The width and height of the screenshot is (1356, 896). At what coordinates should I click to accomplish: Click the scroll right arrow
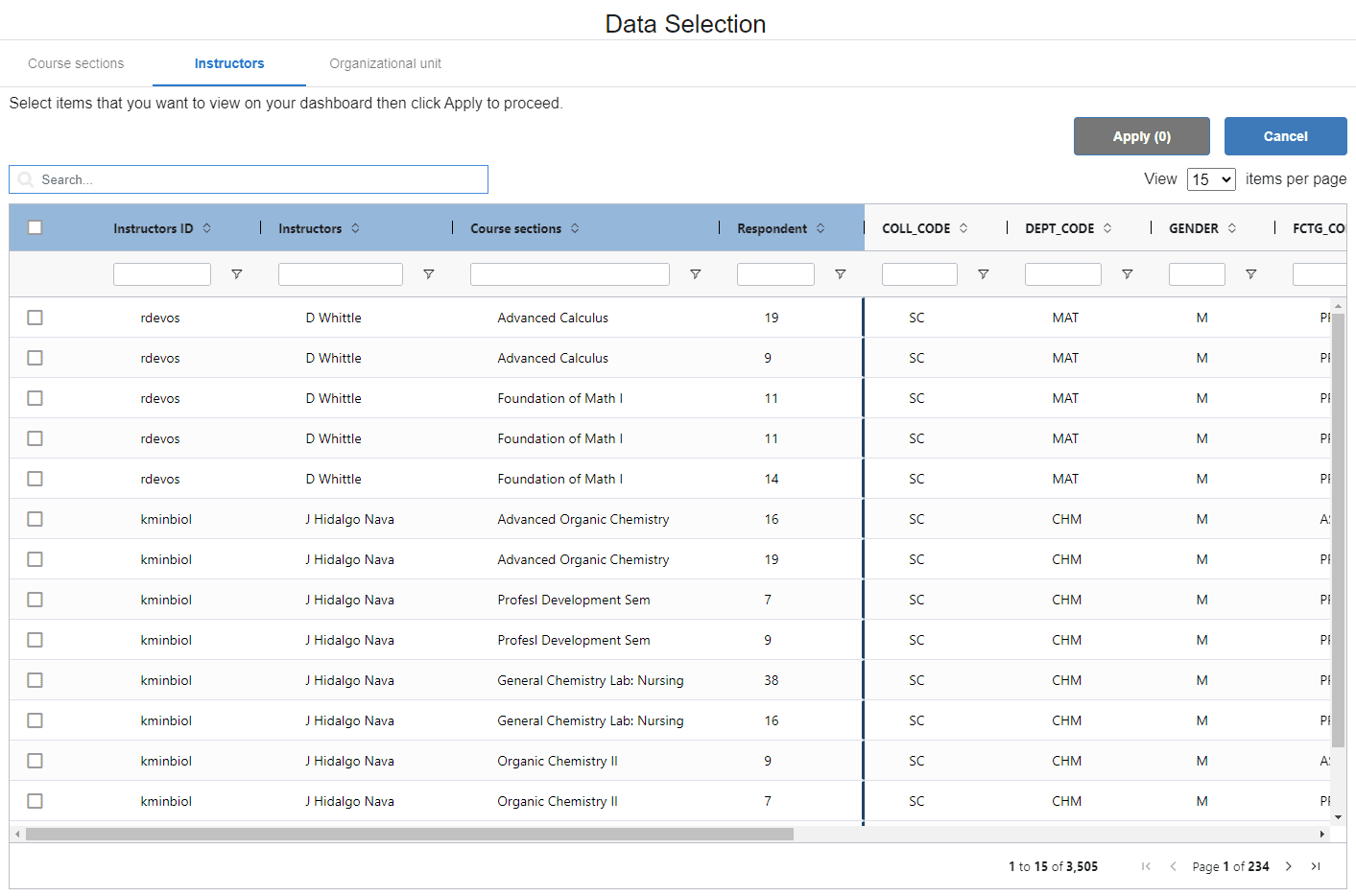pyautogui.click(x=1322, y=835)
